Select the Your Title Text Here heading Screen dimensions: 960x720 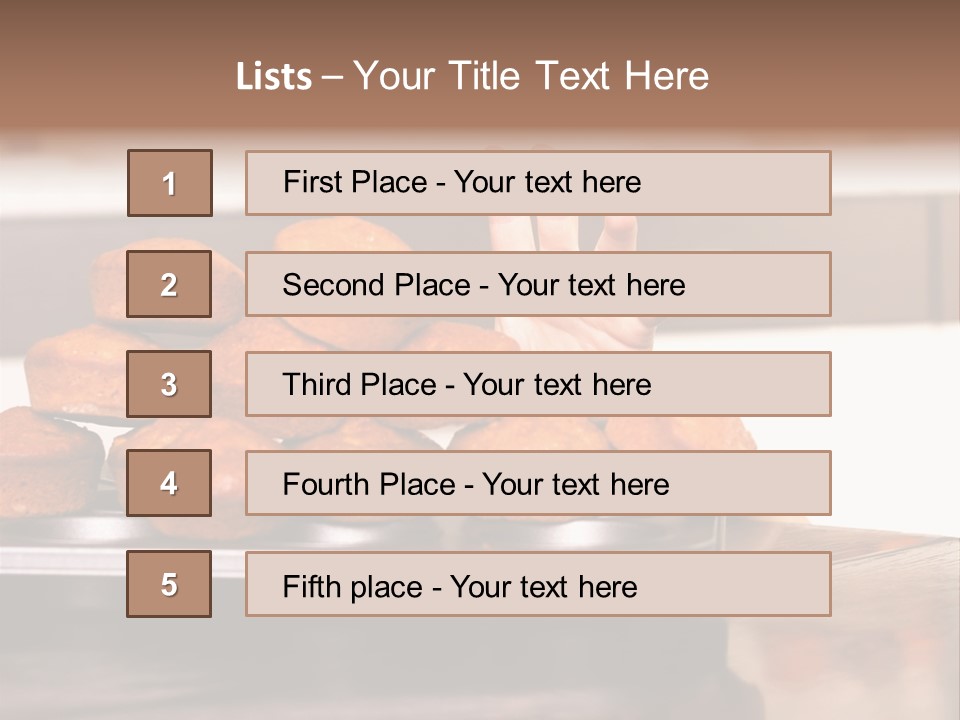click(x=531, y=77)
